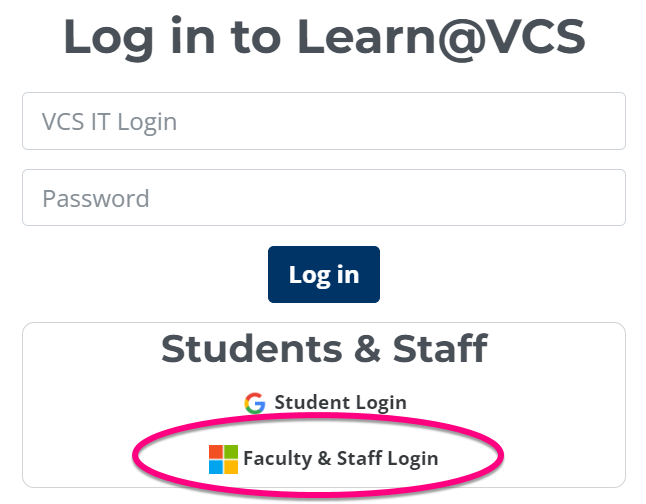Focus the VCS IT Login field
The width and height of the screenshot is (646, 504).
pyautogui.click(x=323, y=122)
